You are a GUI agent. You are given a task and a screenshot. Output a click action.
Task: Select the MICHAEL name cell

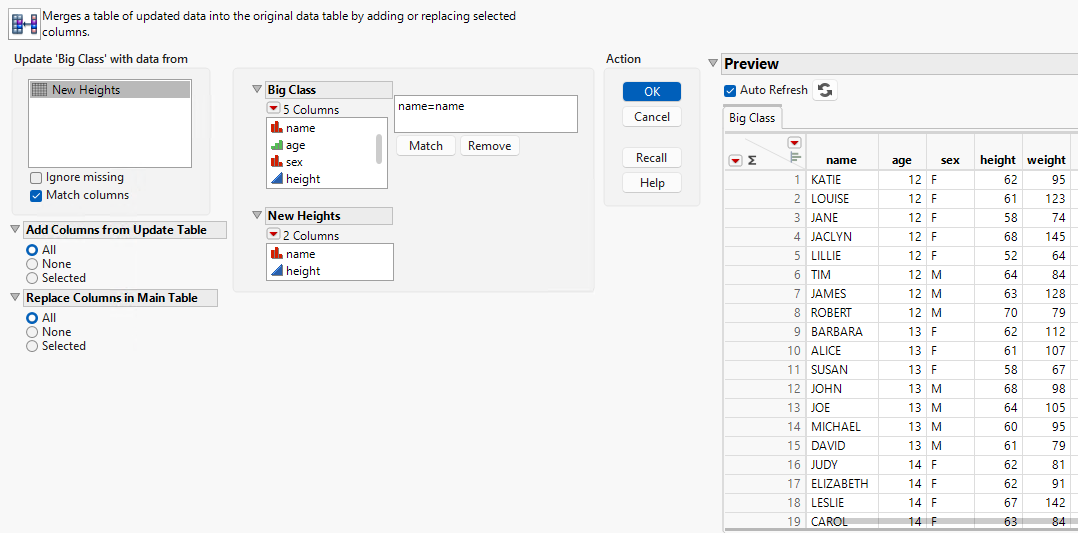coord(842,426)
